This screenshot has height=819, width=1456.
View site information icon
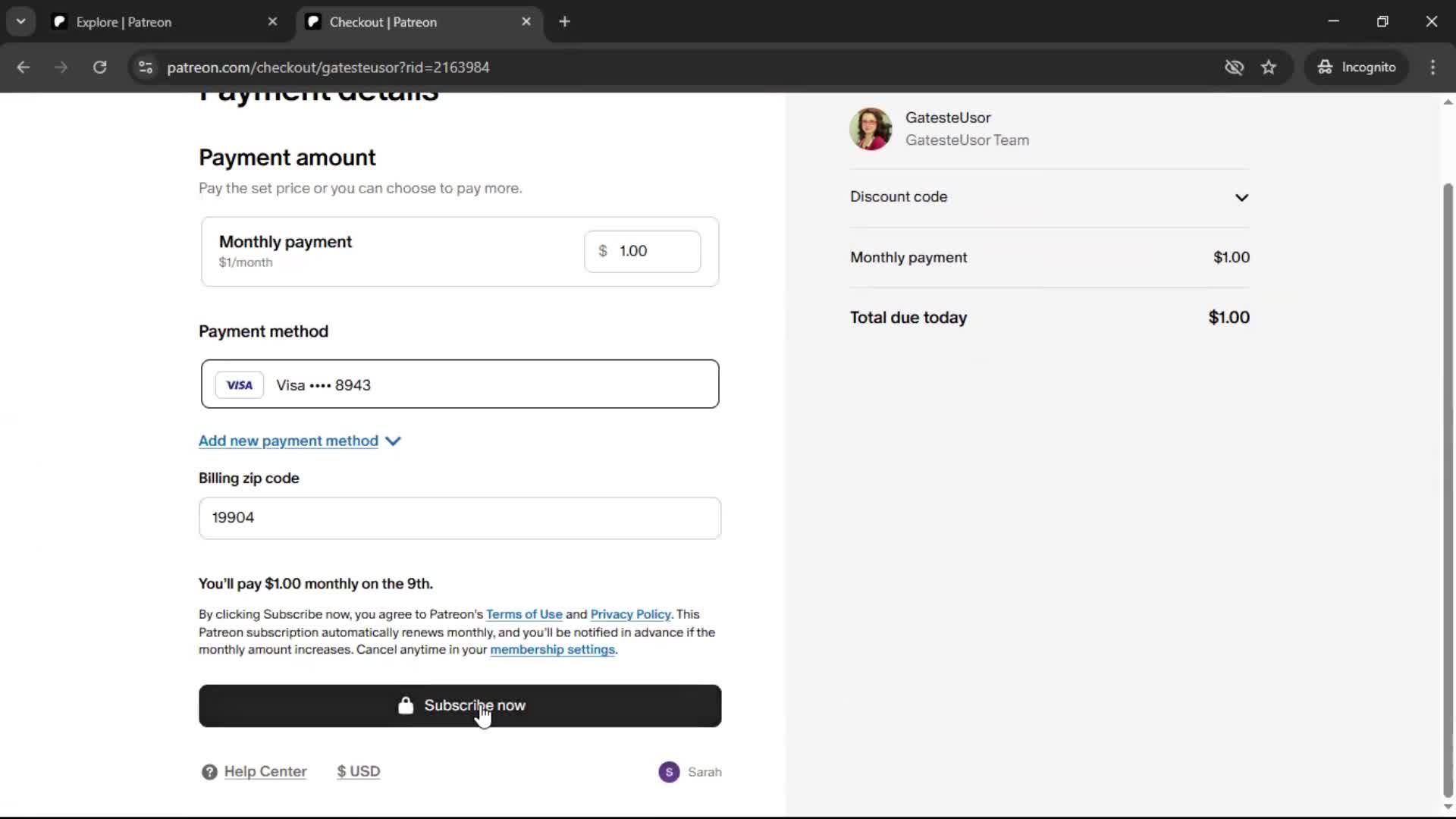(146, 67)
